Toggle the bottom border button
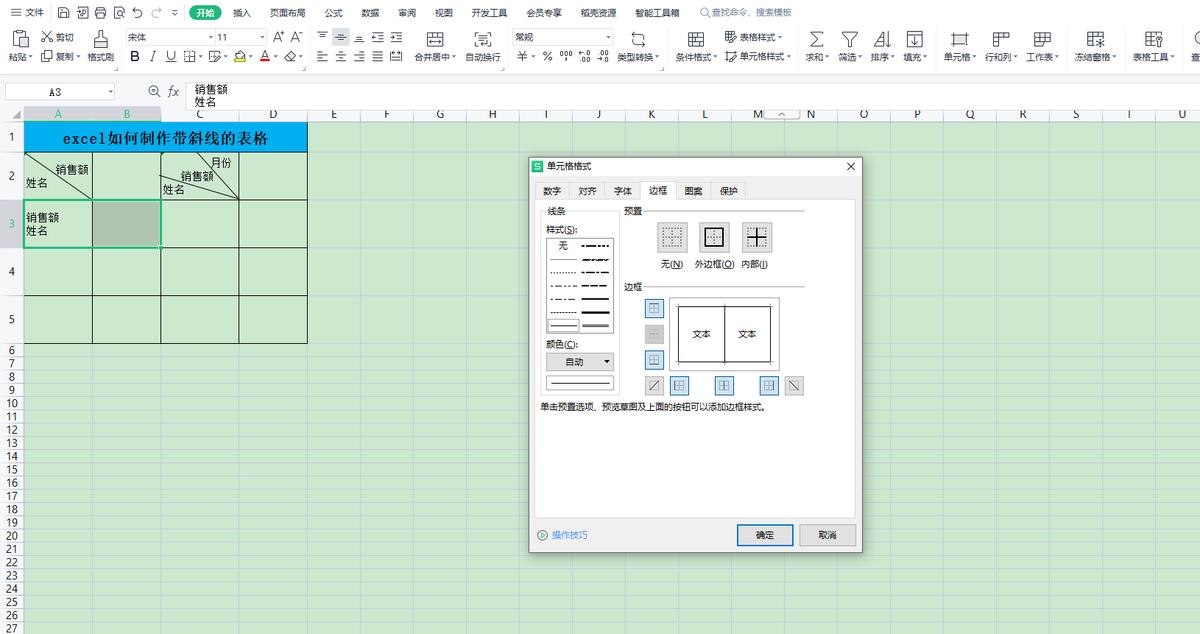 pyautogui.click(x=655, y=360)
